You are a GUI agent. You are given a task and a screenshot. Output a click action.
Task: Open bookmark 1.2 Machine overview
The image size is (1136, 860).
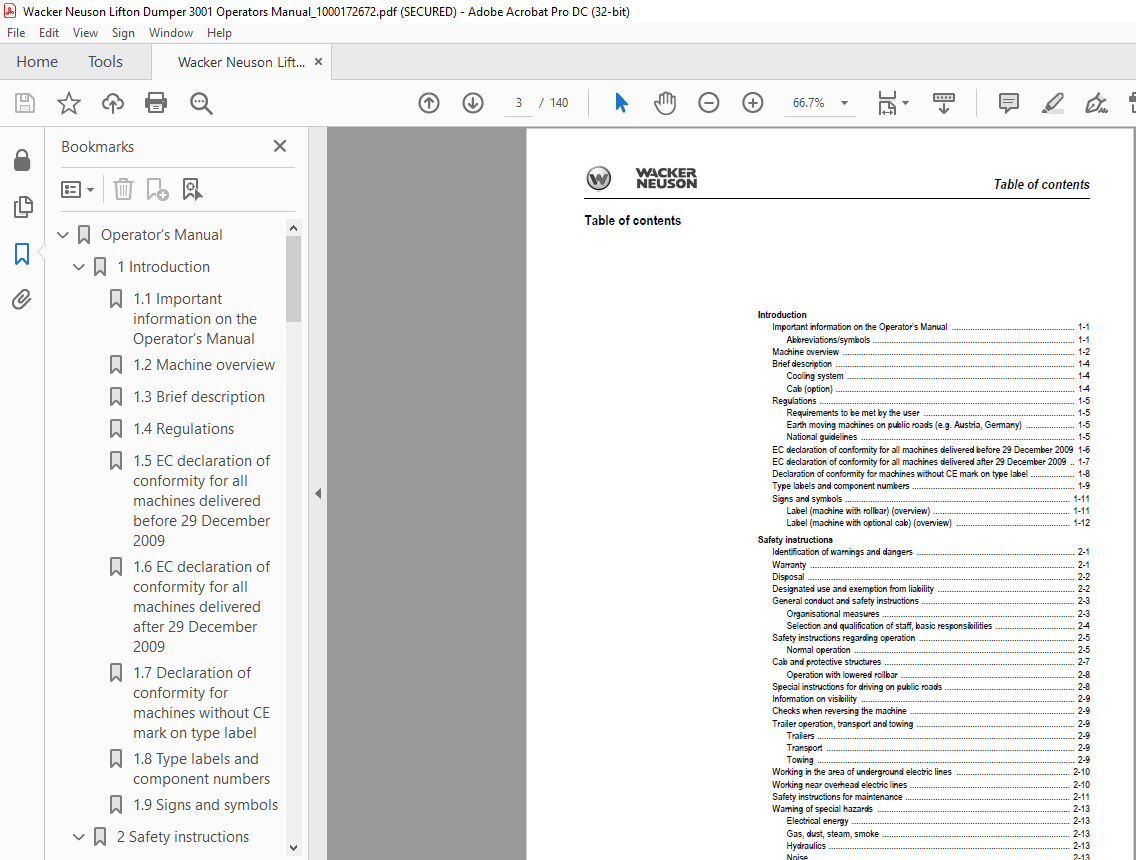pyautogui.click(x=204, y=365)
